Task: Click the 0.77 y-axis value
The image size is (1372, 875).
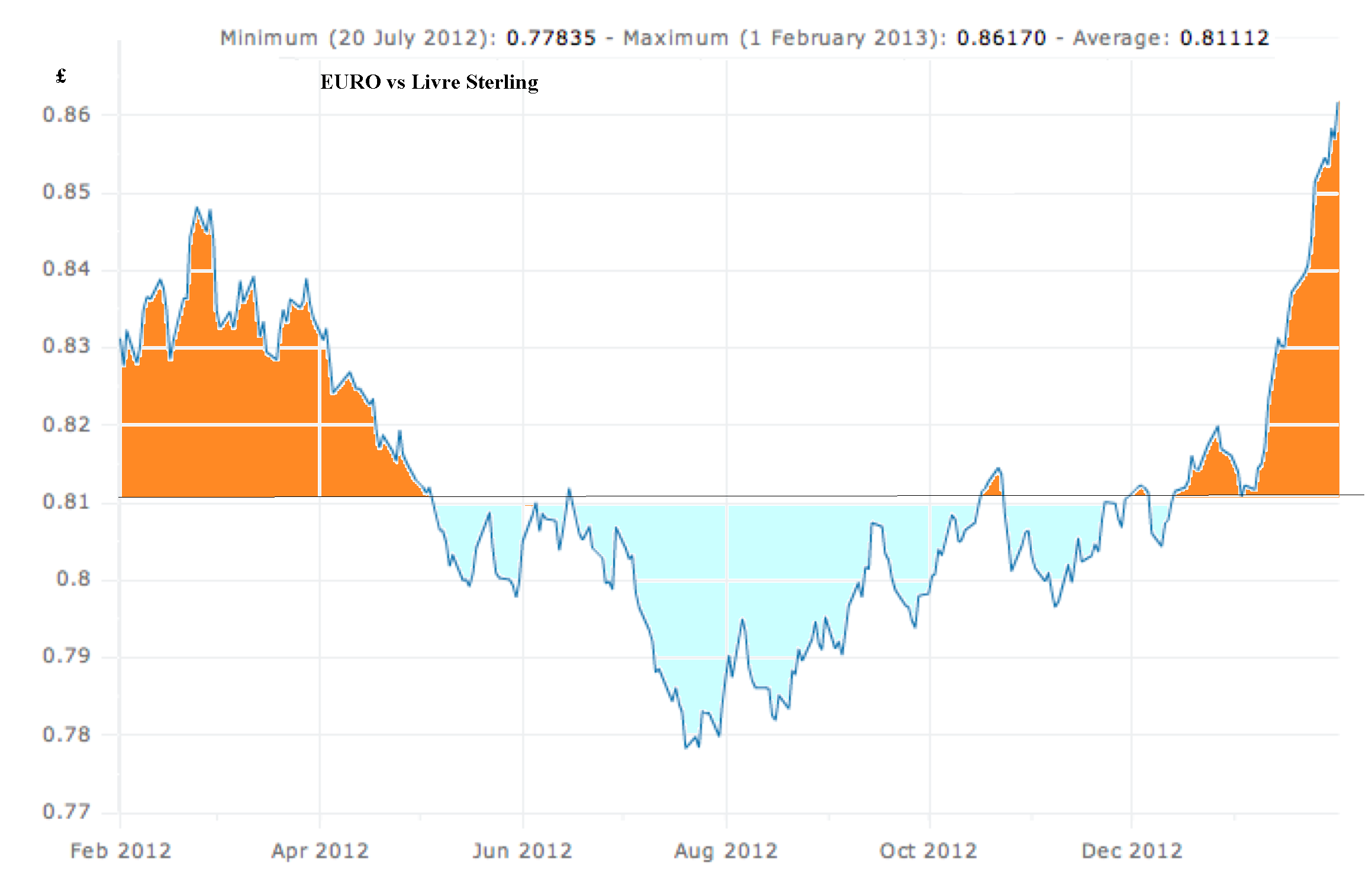Action: coord(67,811)
